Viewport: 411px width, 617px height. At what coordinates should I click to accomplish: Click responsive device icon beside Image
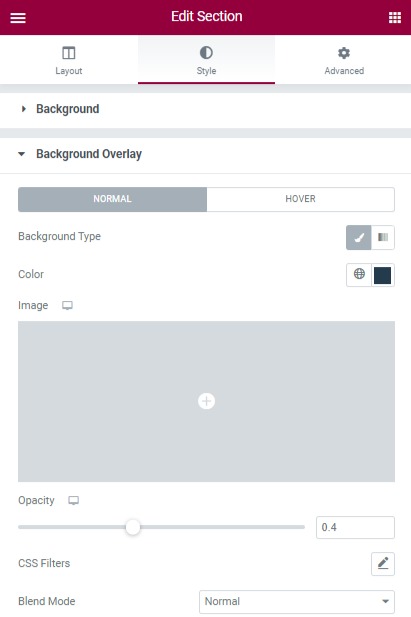tap(67, 305)
